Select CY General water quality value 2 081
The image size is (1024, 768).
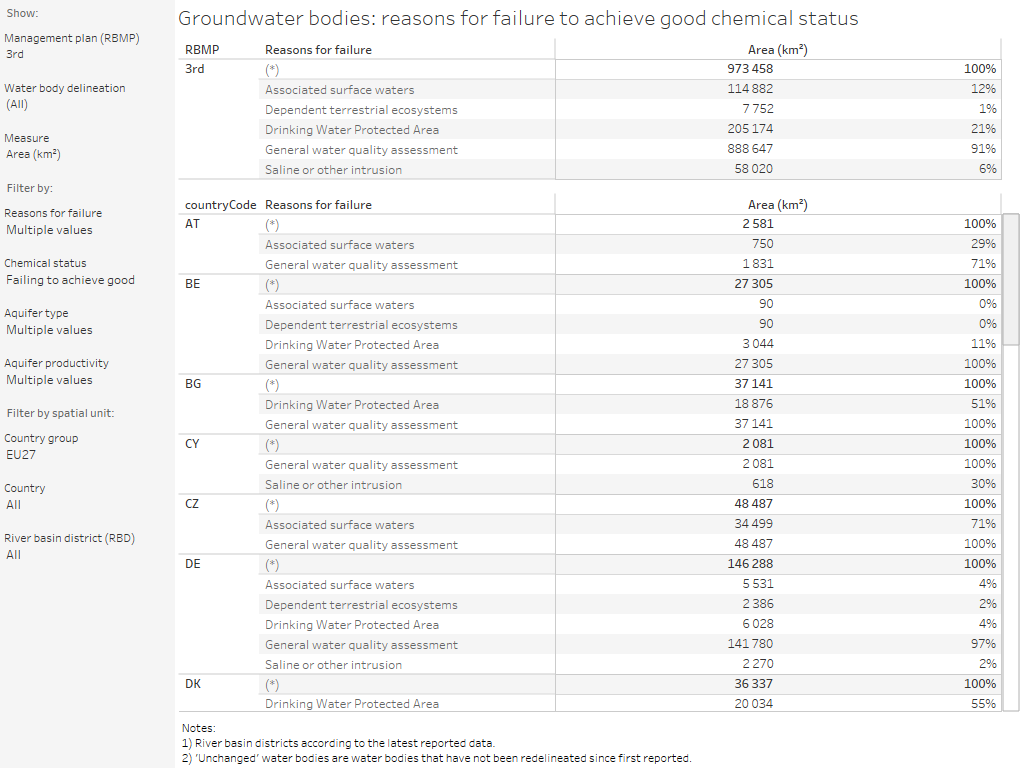point(758,464)
